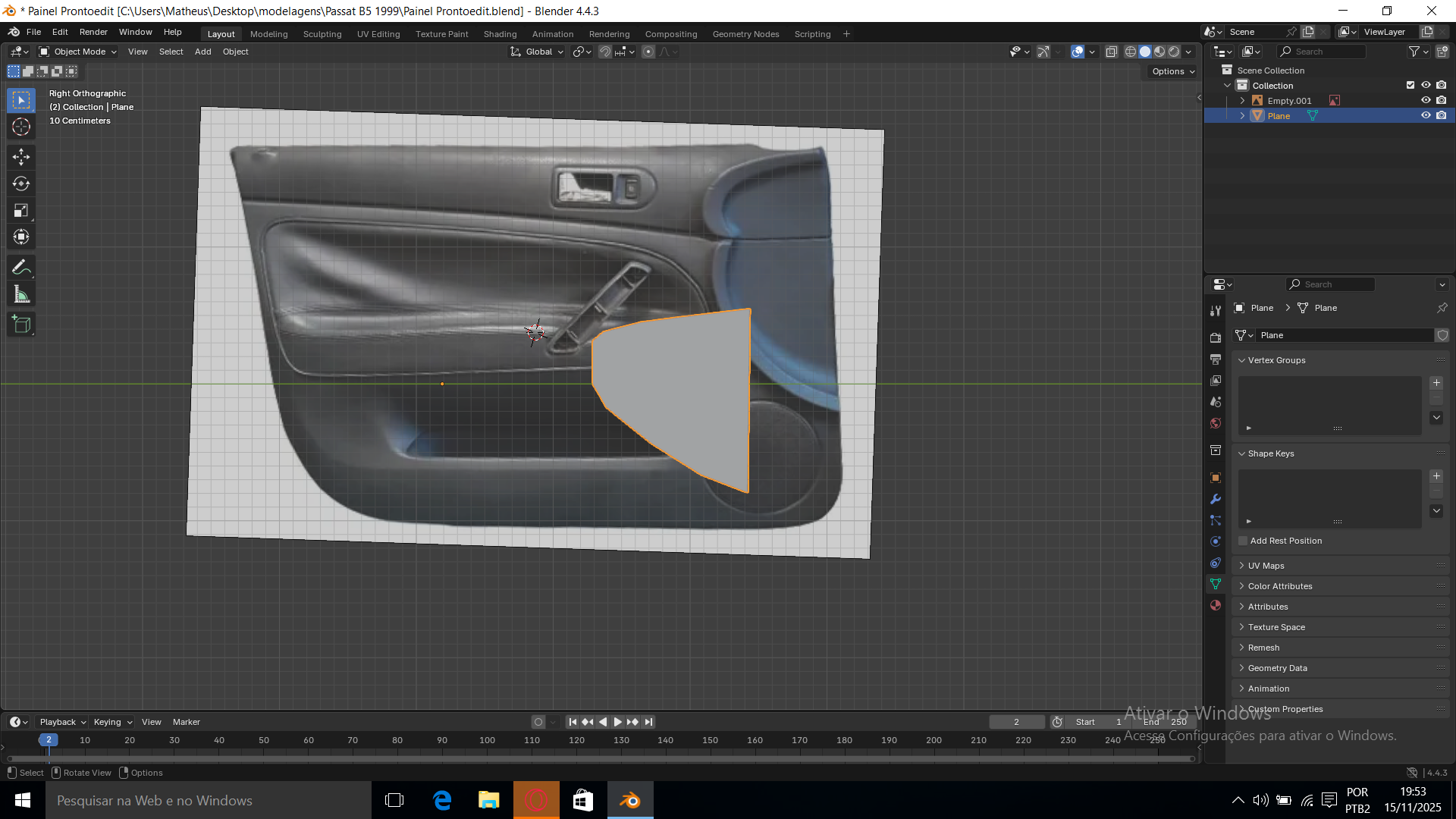Open the Render menu

tap(93, 32)
